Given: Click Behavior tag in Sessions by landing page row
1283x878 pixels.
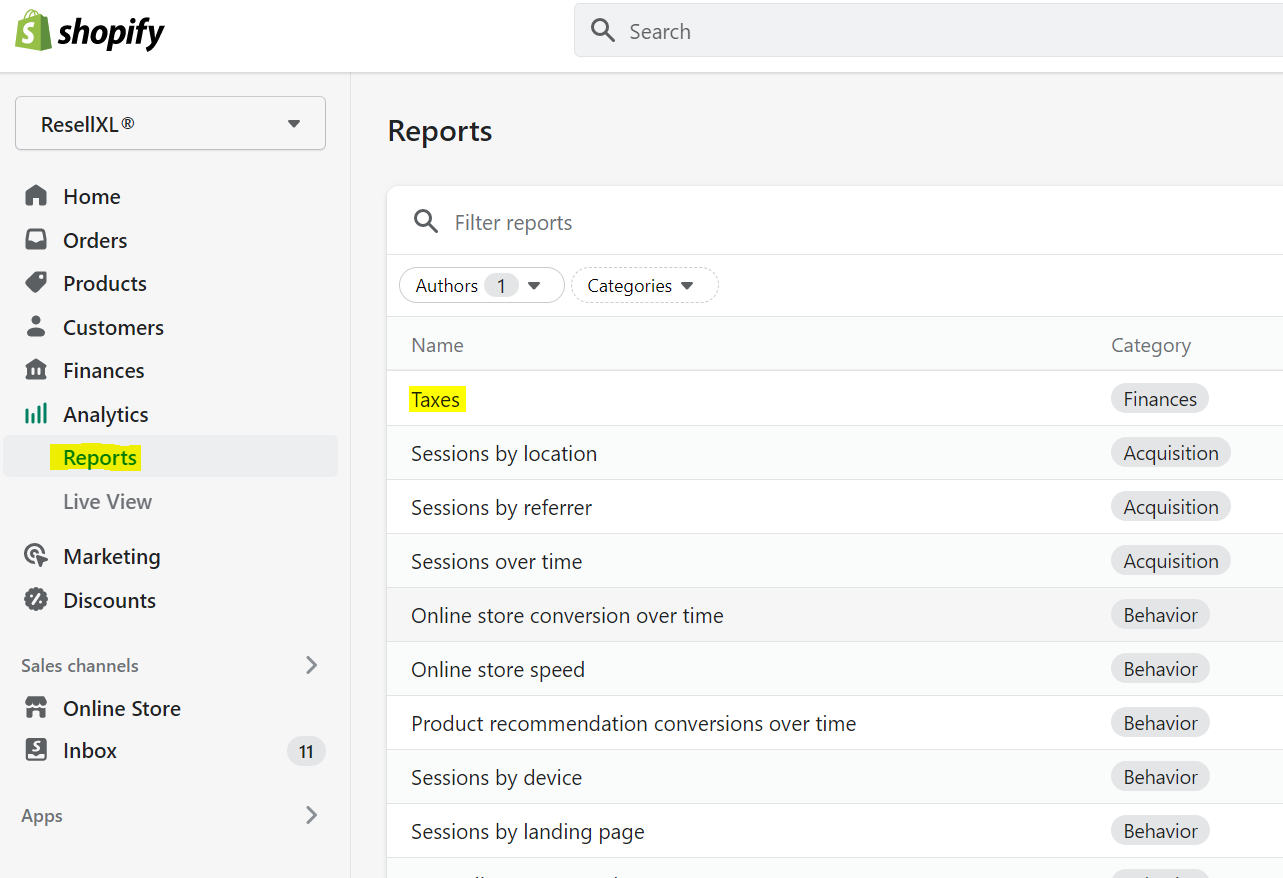Looking at the screenshot, I should (1161, 831).
